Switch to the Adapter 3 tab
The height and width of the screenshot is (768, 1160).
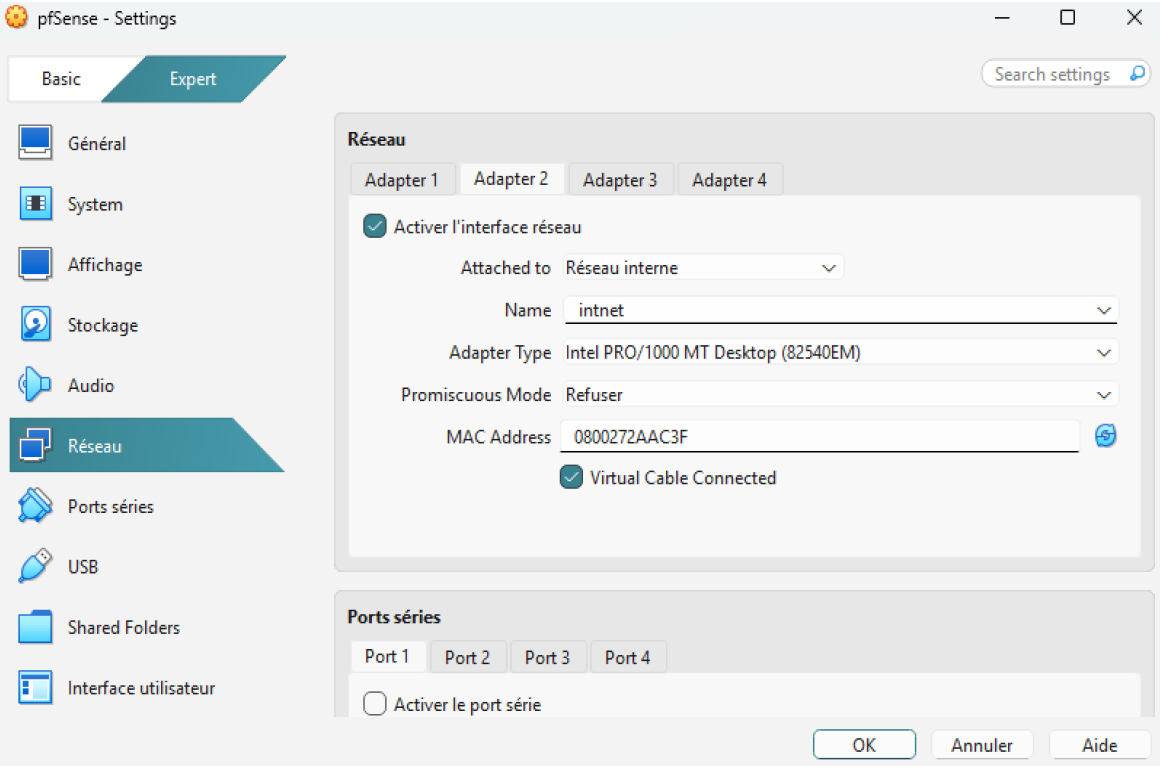[x=620, y=180]
